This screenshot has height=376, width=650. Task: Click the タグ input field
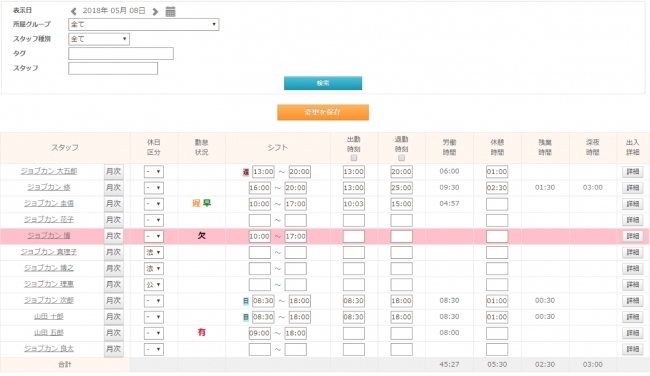121,53
